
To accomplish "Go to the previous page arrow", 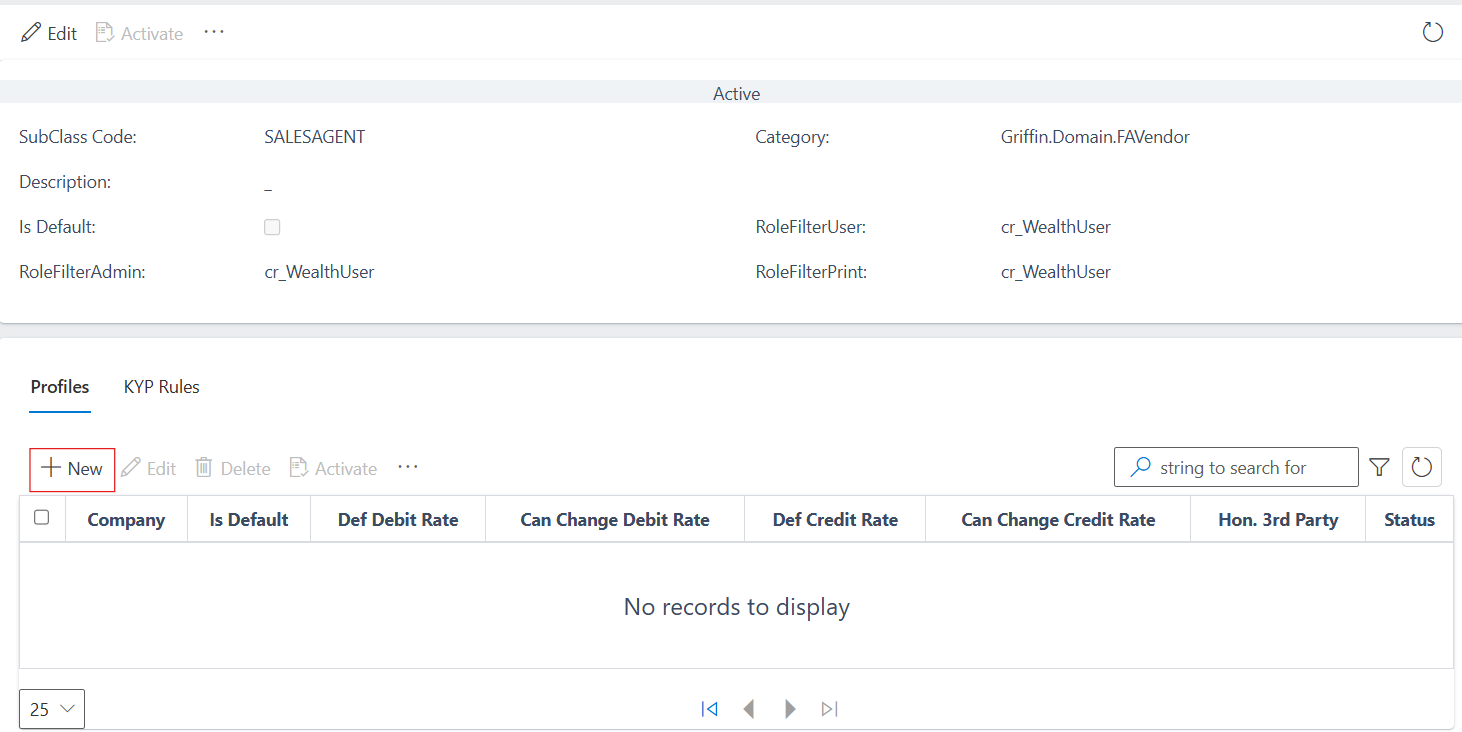I will pyautogui.click(x=749, y=709).
